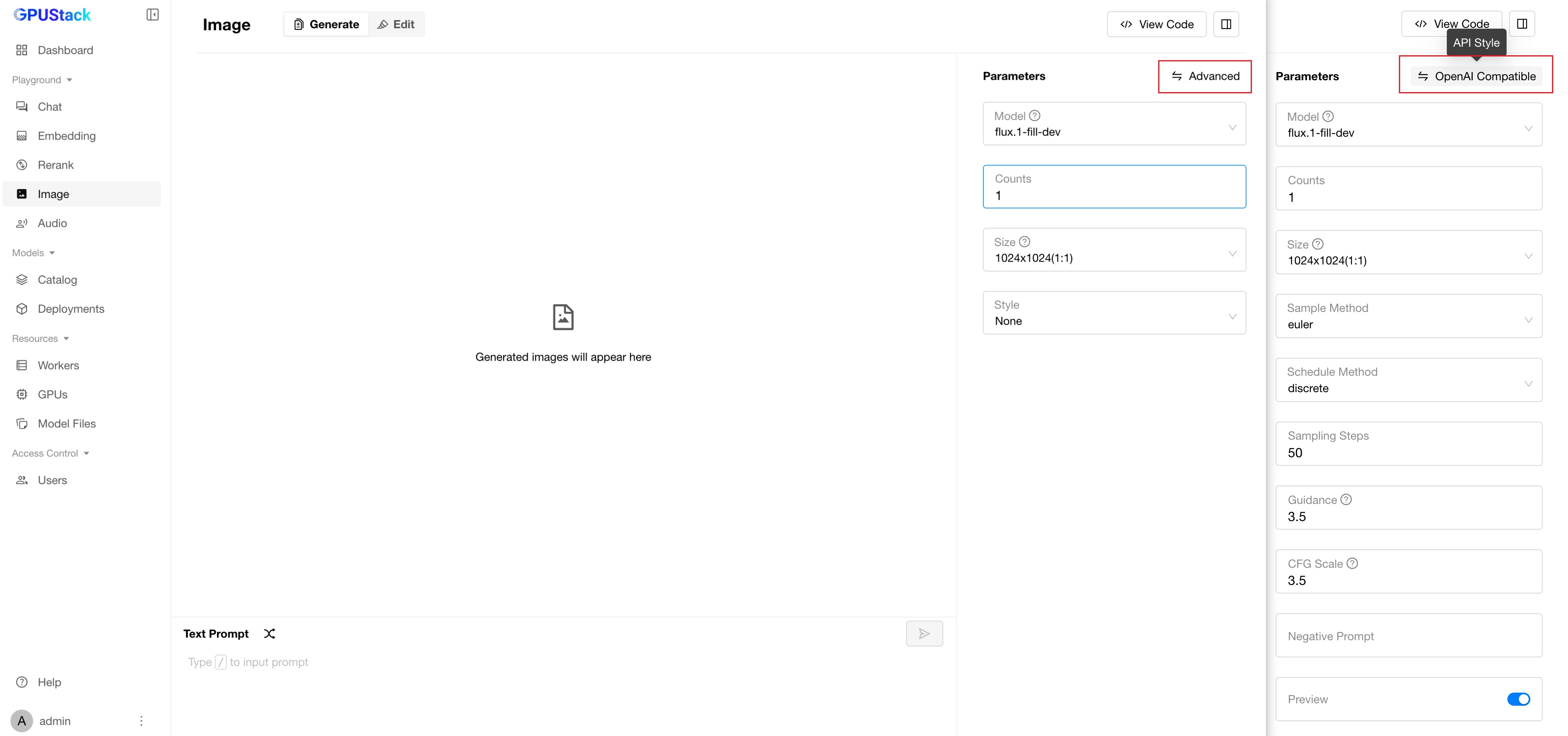Viewport: 1568px width, 736px height.
Task: Open the Style dropdown set to None
Action: click(1114, 313)
